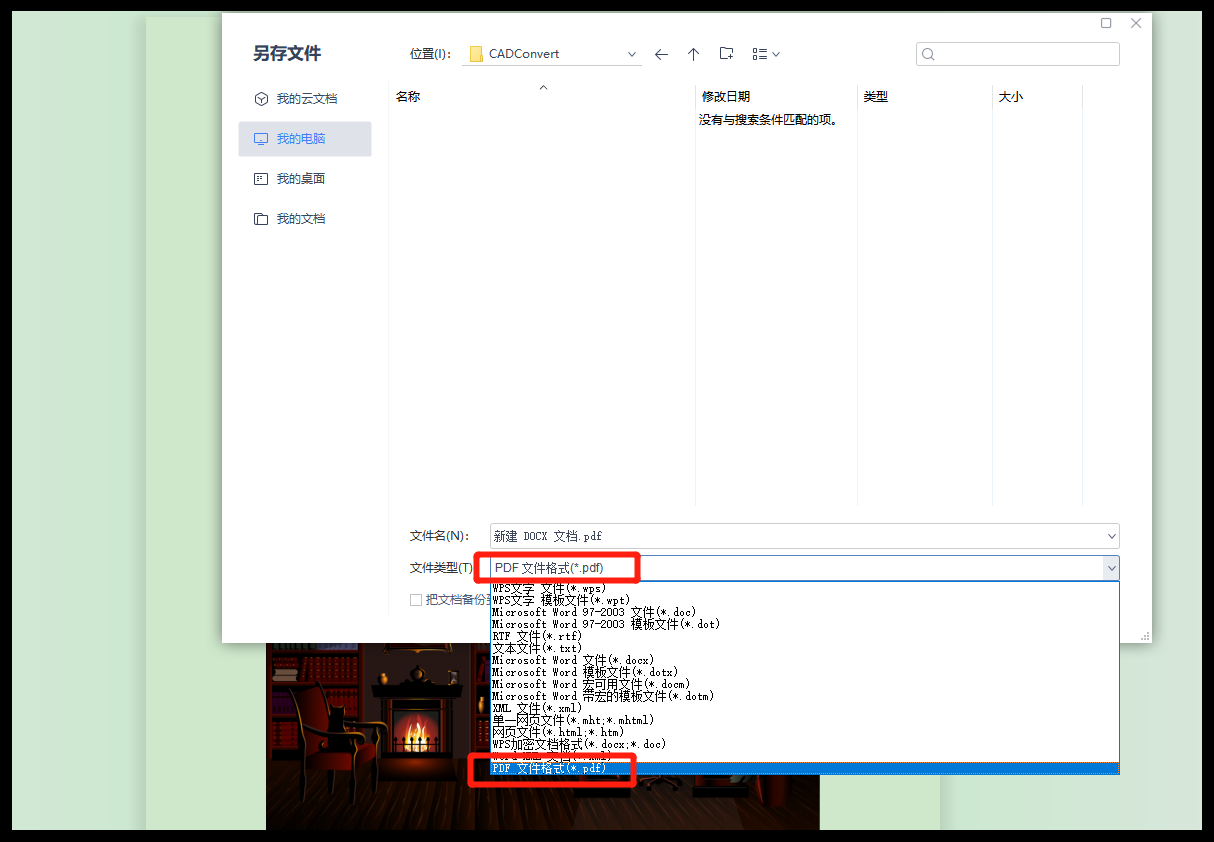
Task: Open 我的文档 folder in sidebar
Action: point(305,219)
